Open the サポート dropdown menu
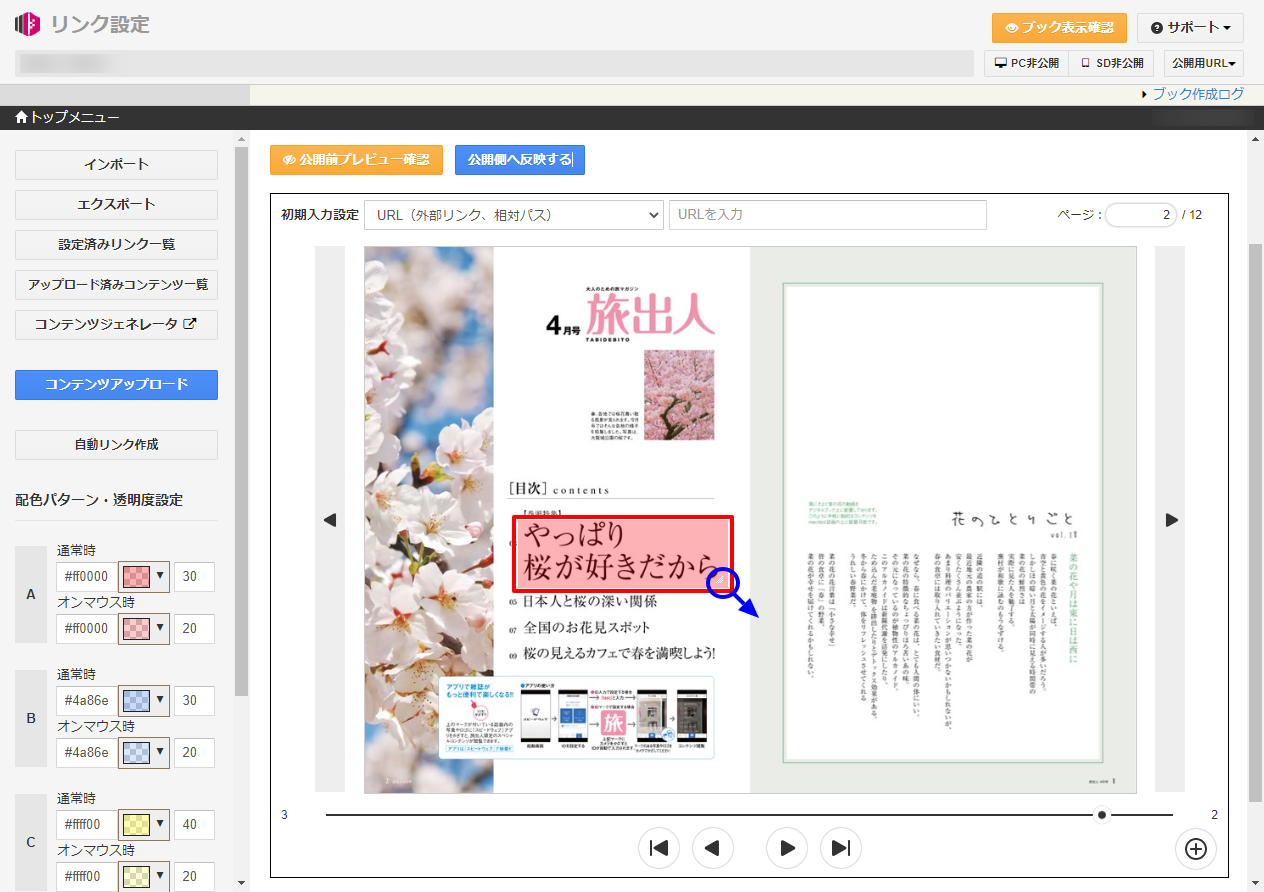 [1189, 28]
